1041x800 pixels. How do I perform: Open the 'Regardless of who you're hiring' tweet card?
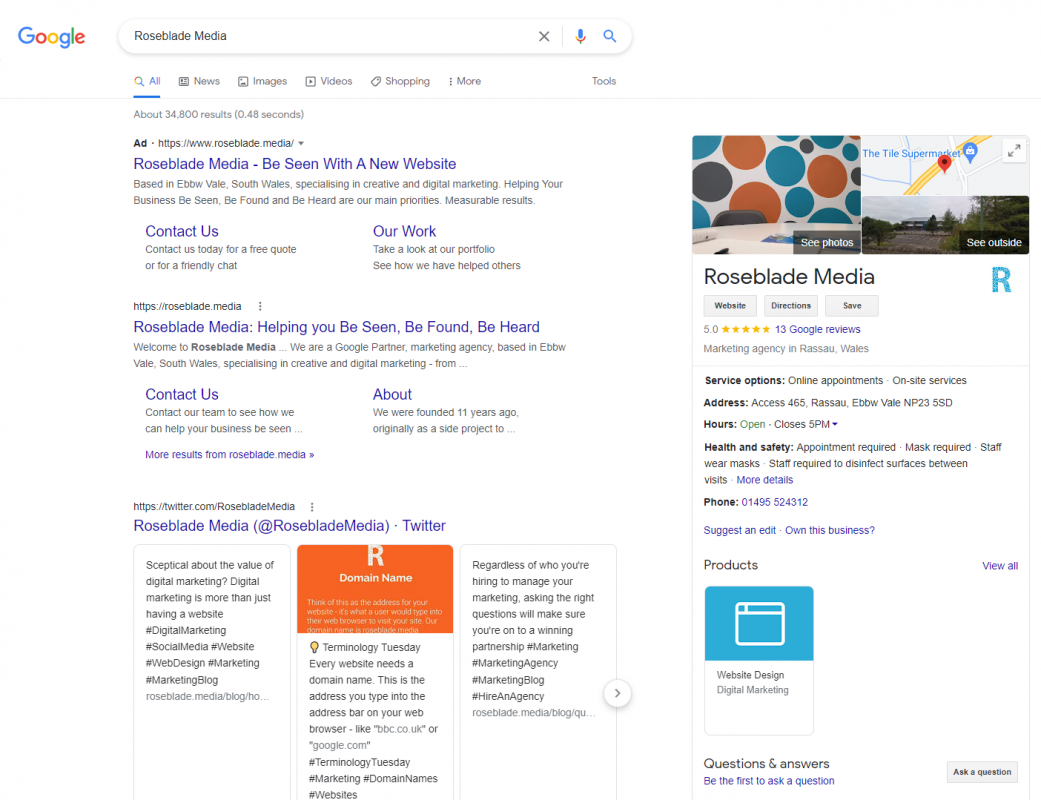click(x=538, y=672)
